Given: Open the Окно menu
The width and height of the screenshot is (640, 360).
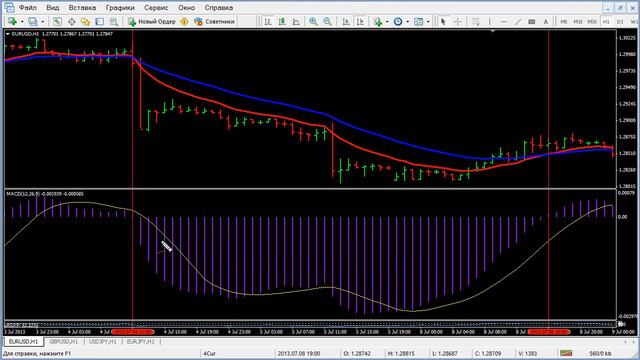Looking at the screenshot, I should (187, 8).
